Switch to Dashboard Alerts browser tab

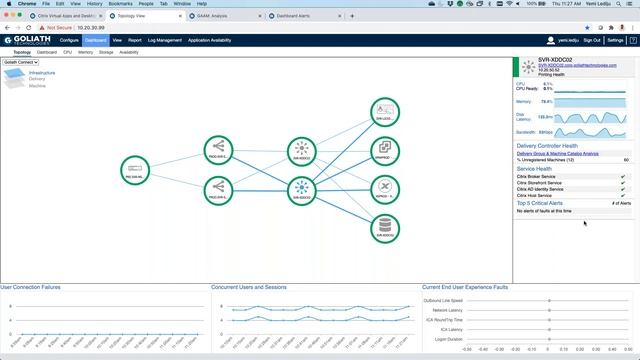(x=304, y=16)
